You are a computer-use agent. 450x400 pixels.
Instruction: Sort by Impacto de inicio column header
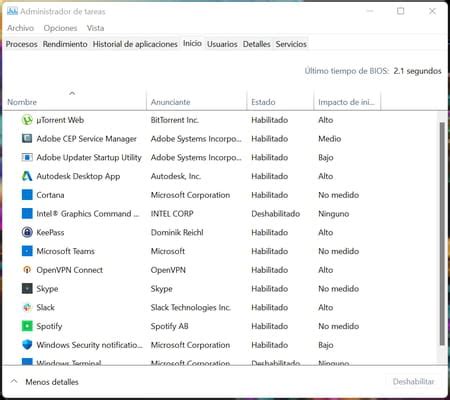347,102
